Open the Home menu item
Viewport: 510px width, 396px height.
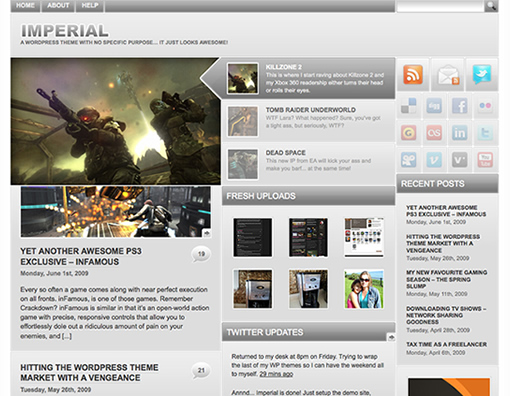tap(25, 6)
